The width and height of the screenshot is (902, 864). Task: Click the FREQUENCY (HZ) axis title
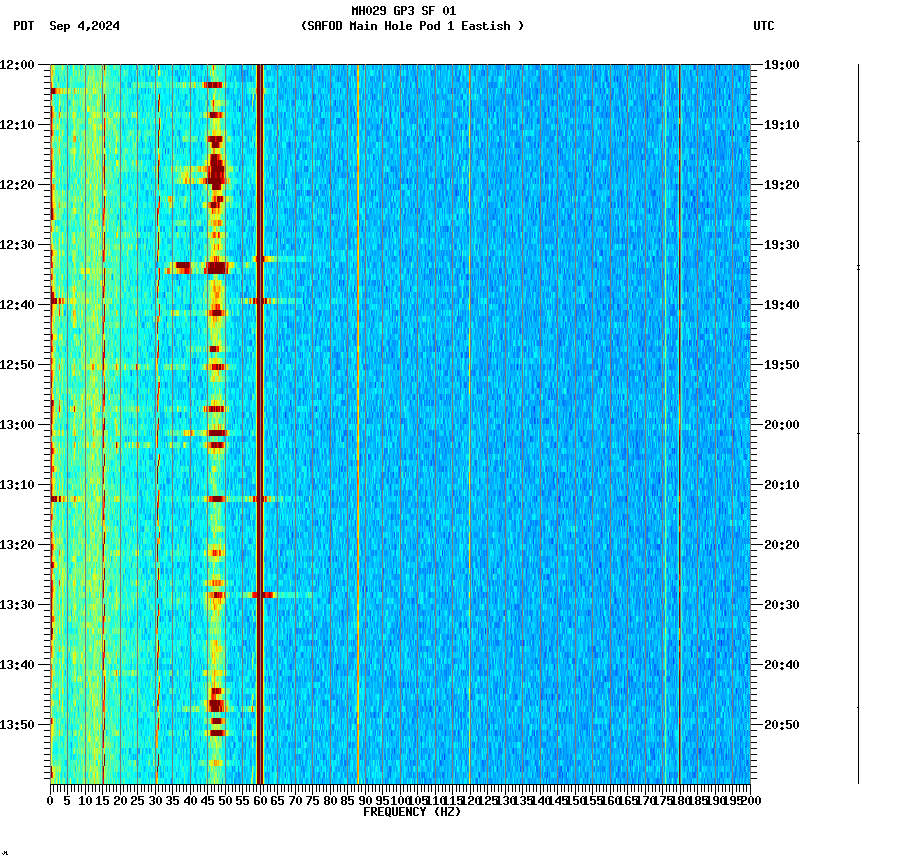[x=412, y=811]
